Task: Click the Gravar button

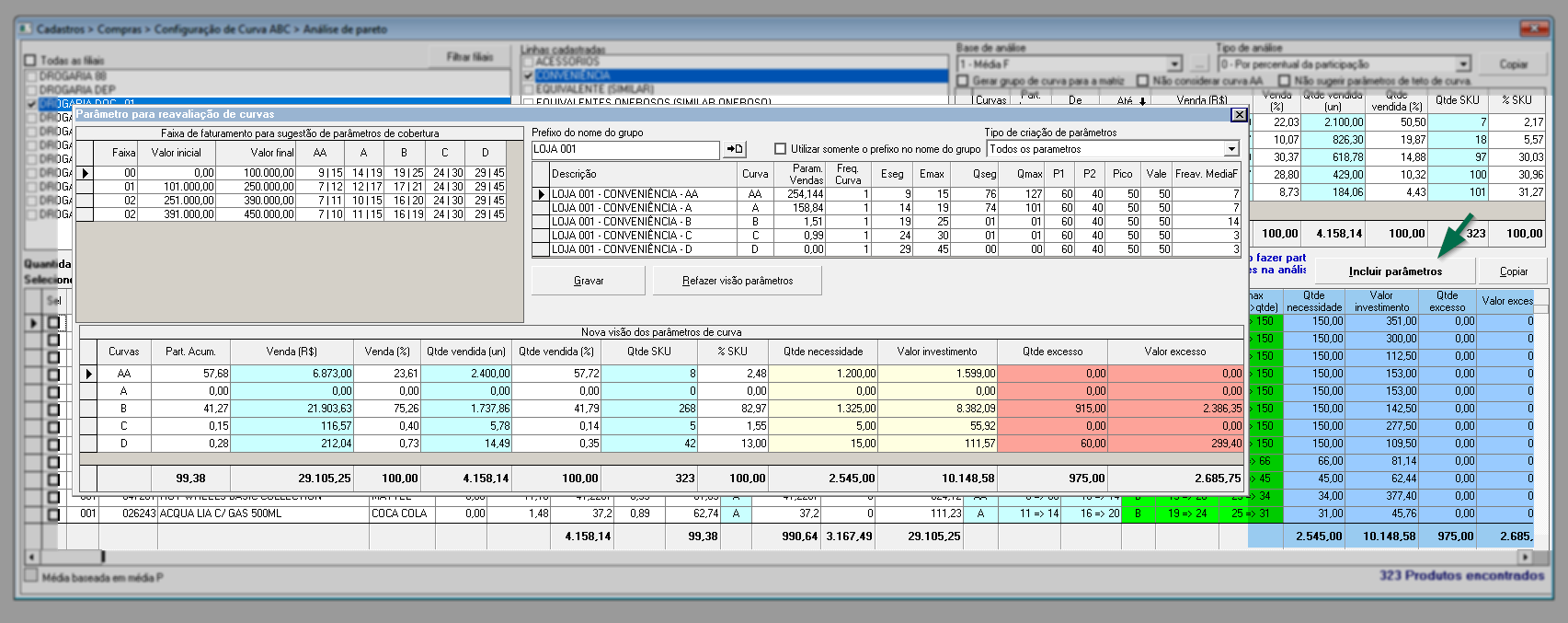Action: point(589,281)
